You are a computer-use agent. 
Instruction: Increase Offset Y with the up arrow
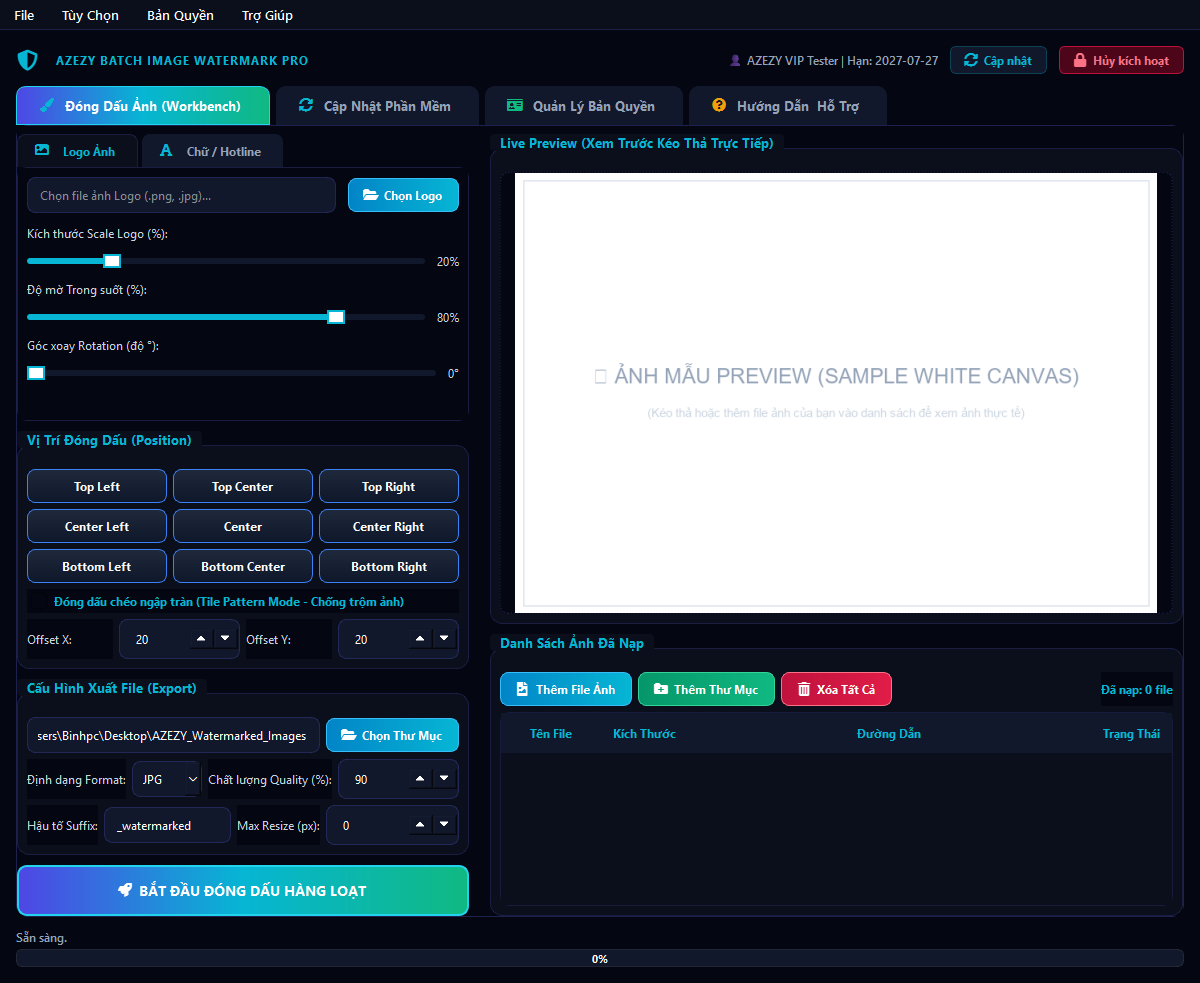[x=421, y=638]
